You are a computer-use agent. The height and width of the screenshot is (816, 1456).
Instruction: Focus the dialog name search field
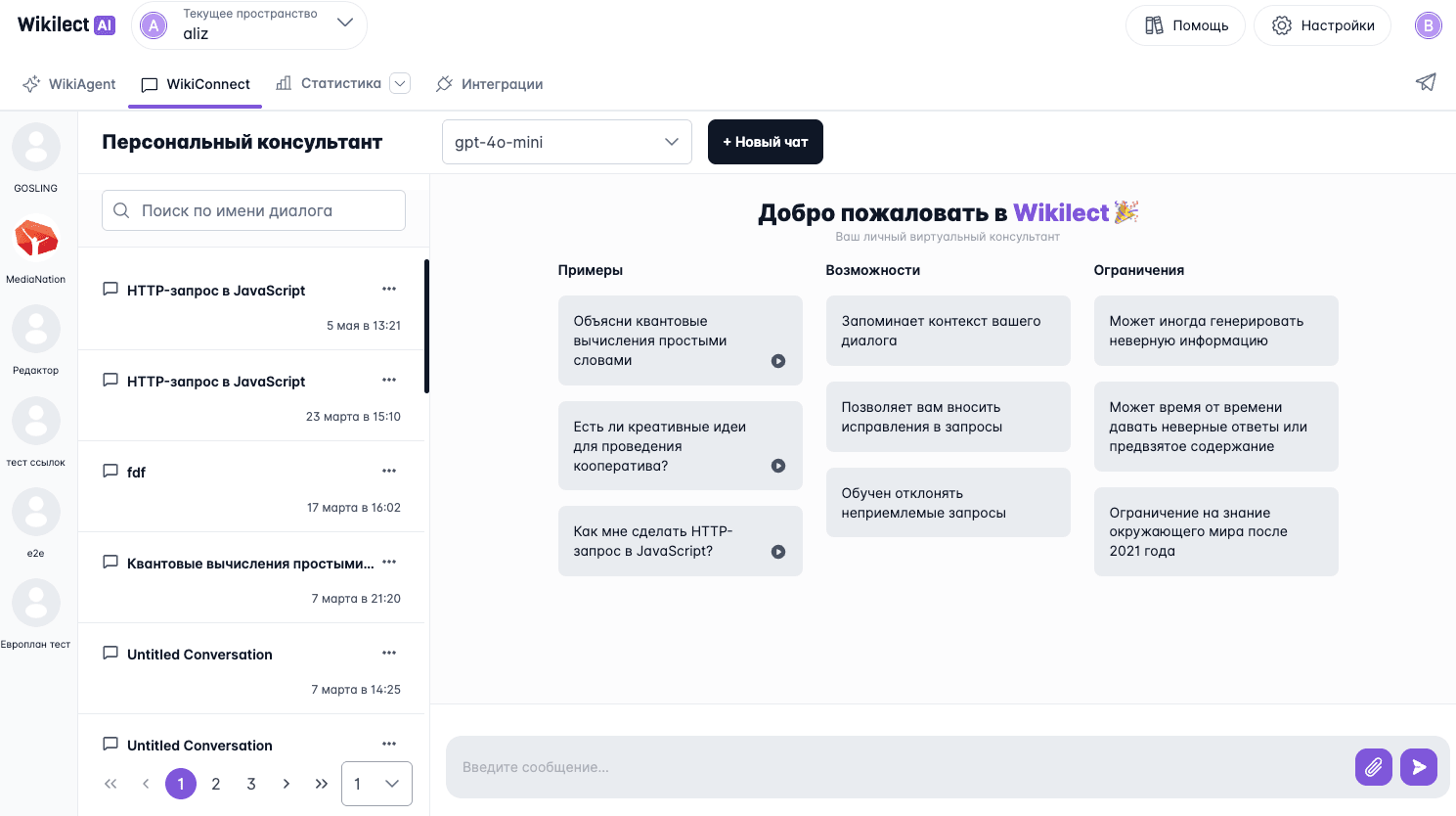click(253, 210)
